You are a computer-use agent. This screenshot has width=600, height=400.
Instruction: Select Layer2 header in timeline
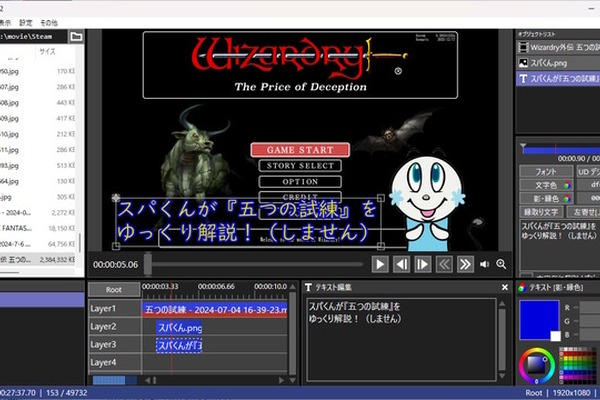pyautogui.click(x=115, y=327)
